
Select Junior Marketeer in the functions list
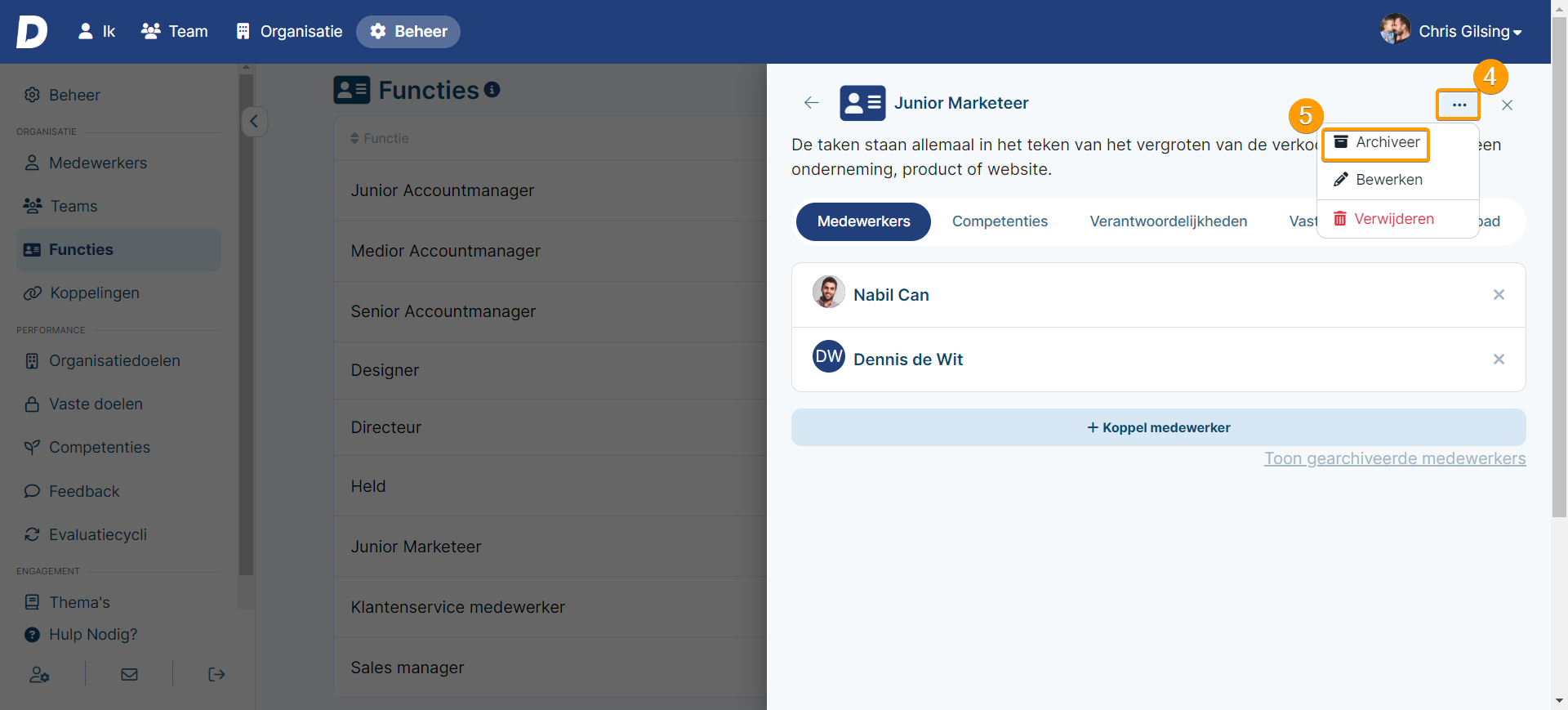coord(550,547)
